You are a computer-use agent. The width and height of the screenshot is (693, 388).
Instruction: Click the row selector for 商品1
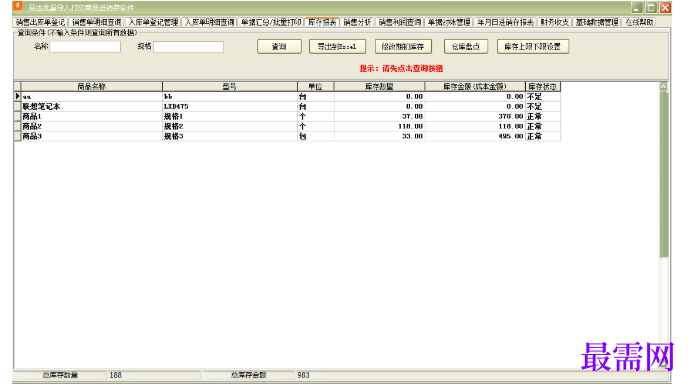tap(17, 117)
